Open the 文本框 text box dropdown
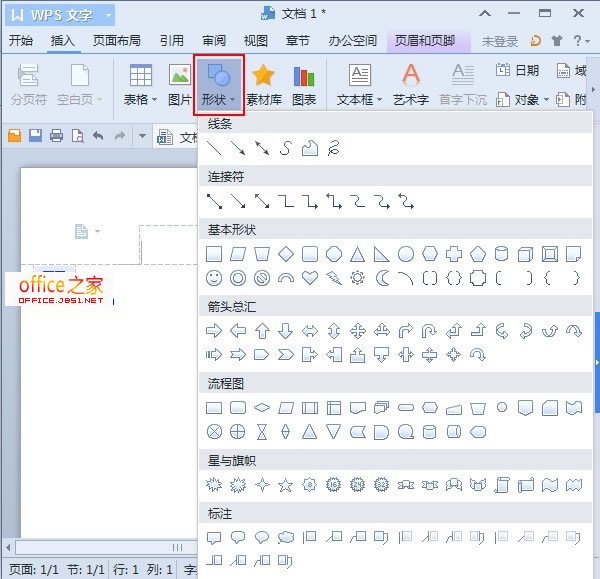This screenshot has width=600, height=579. point(359,85)
